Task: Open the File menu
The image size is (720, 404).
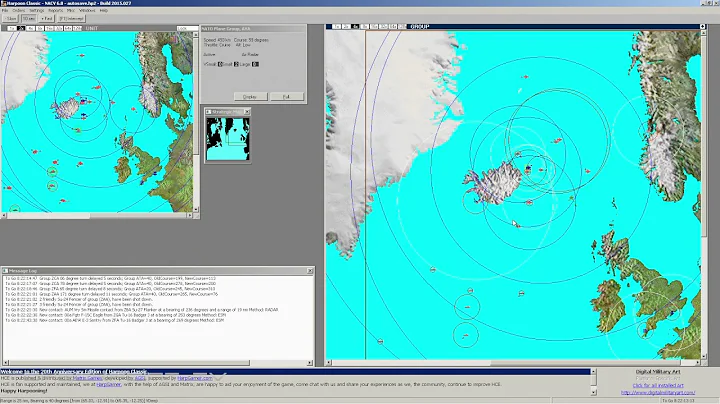Action: click(x=5, y=11)
